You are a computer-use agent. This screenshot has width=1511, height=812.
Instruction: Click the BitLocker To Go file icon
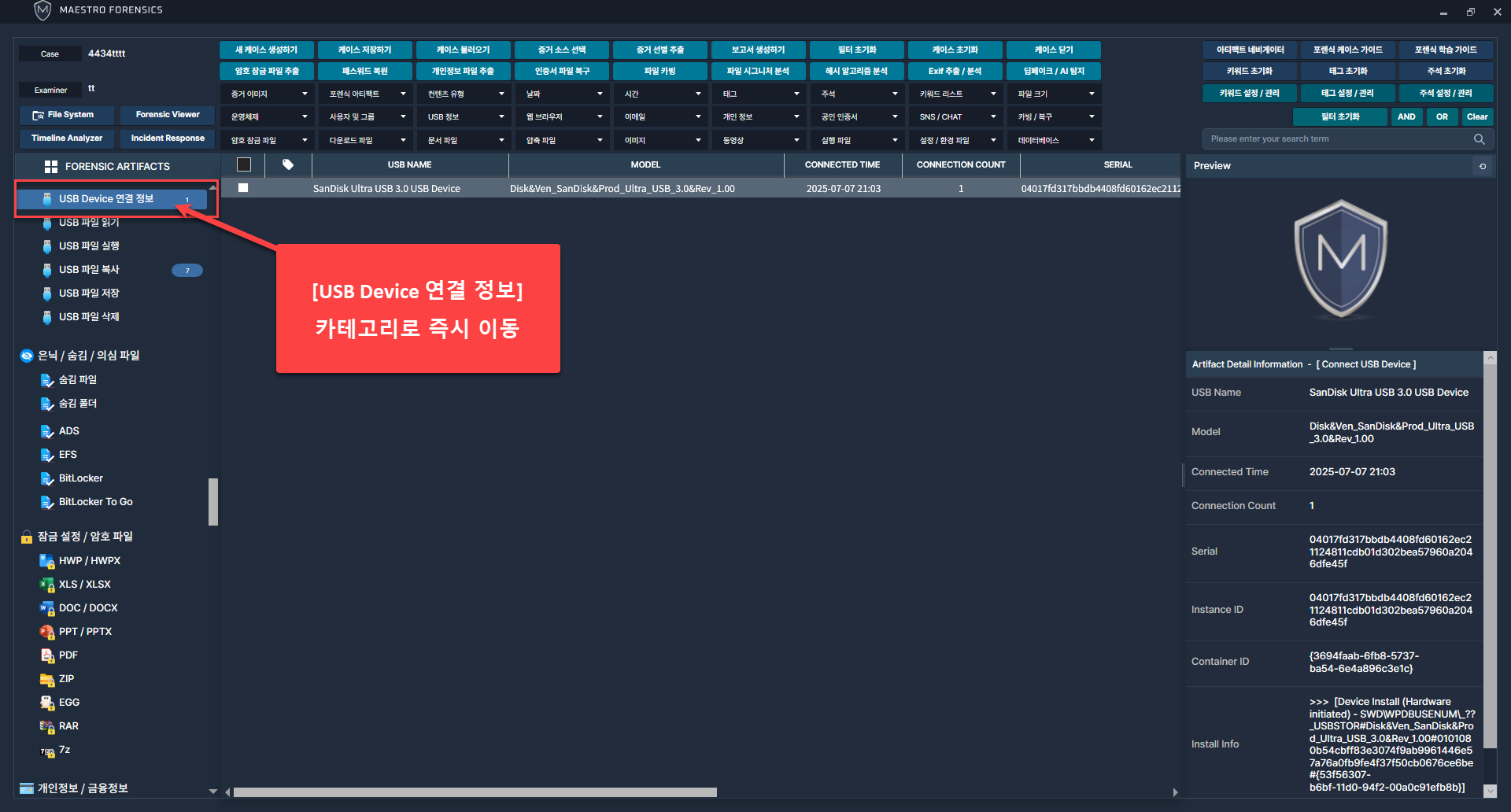[x=46, y=502]
